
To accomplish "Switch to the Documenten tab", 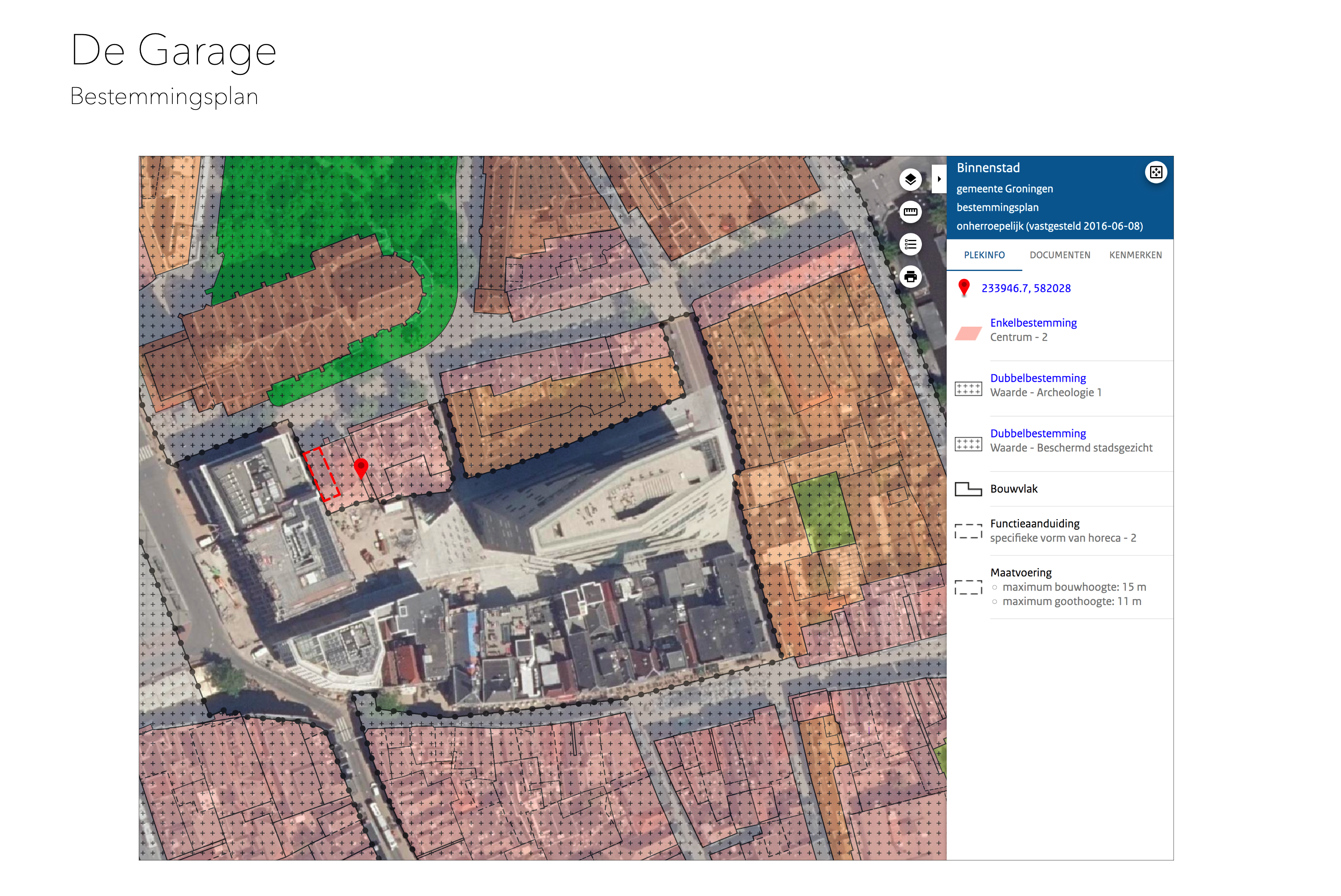I will click(x=1059, y=256).
